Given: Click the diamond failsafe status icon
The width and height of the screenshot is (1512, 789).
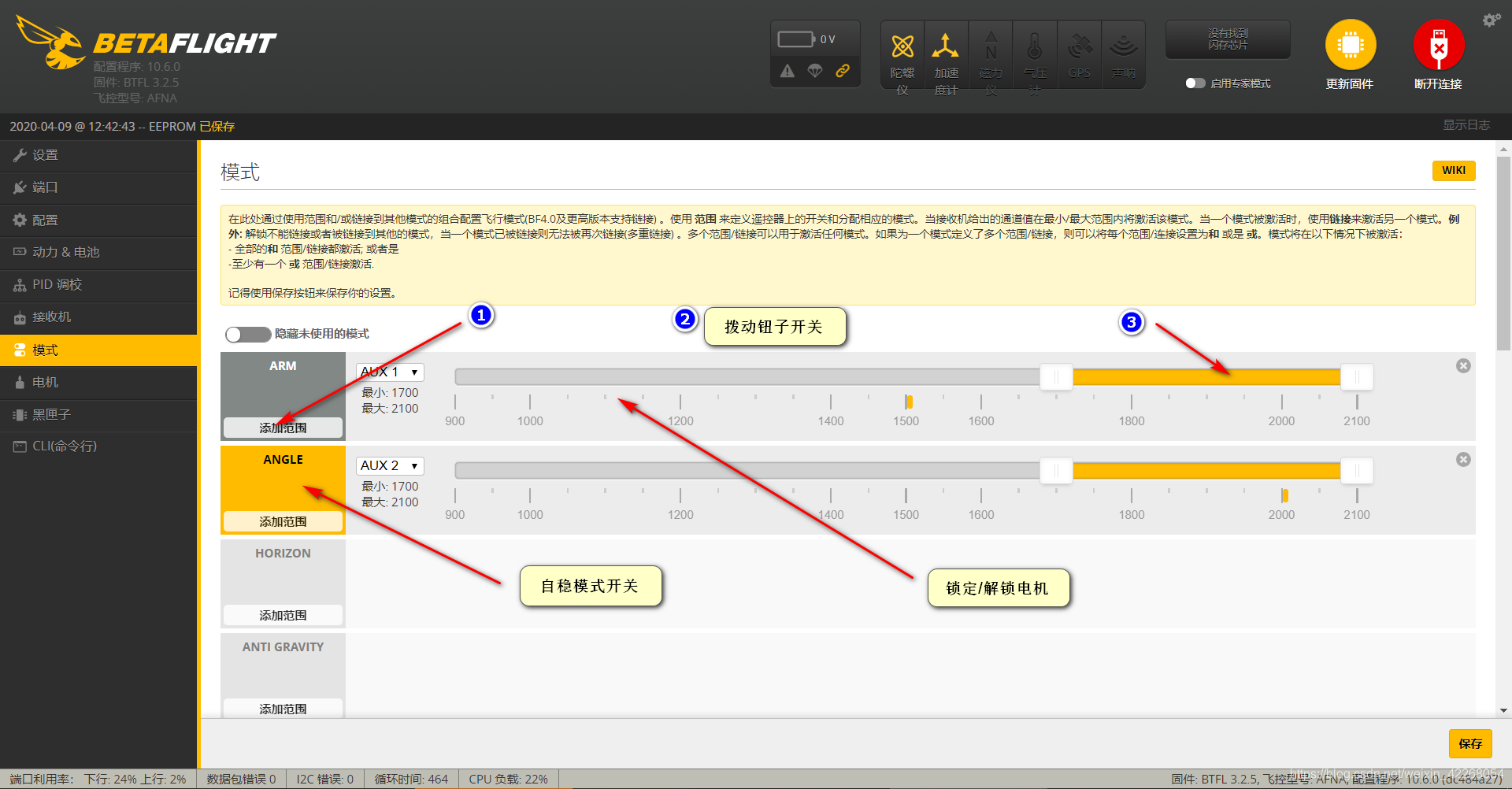Looking at the screenshot, I should pos(815,71).
